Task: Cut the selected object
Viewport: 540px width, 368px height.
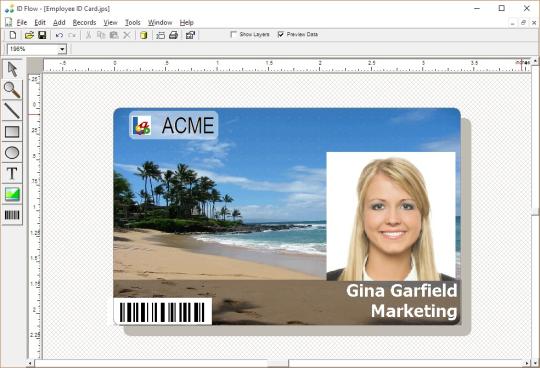Action: tap(89, 35)
